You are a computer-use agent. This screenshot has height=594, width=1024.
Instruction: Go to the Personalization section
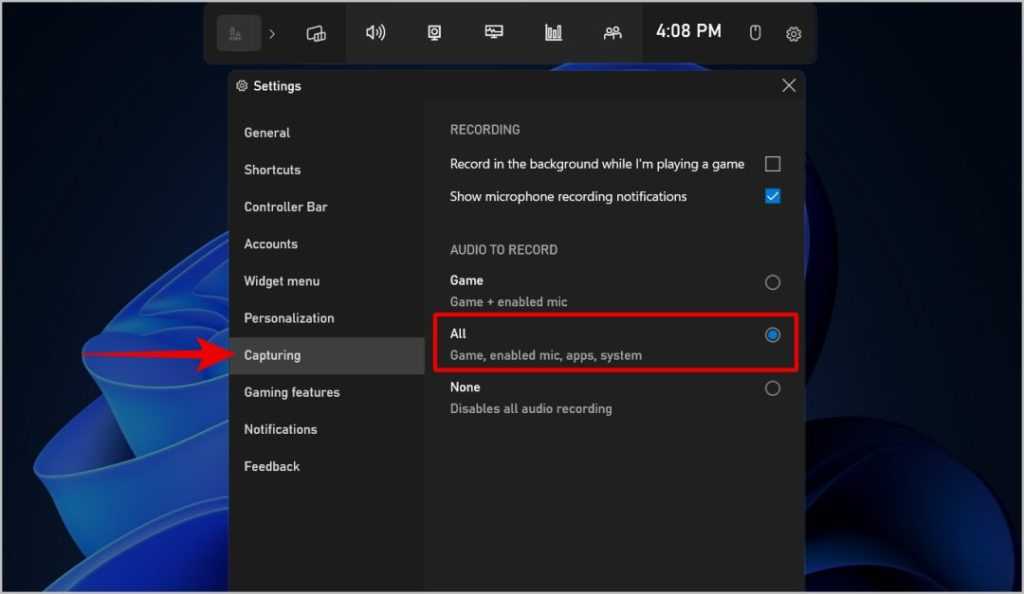tap(289, 318)
